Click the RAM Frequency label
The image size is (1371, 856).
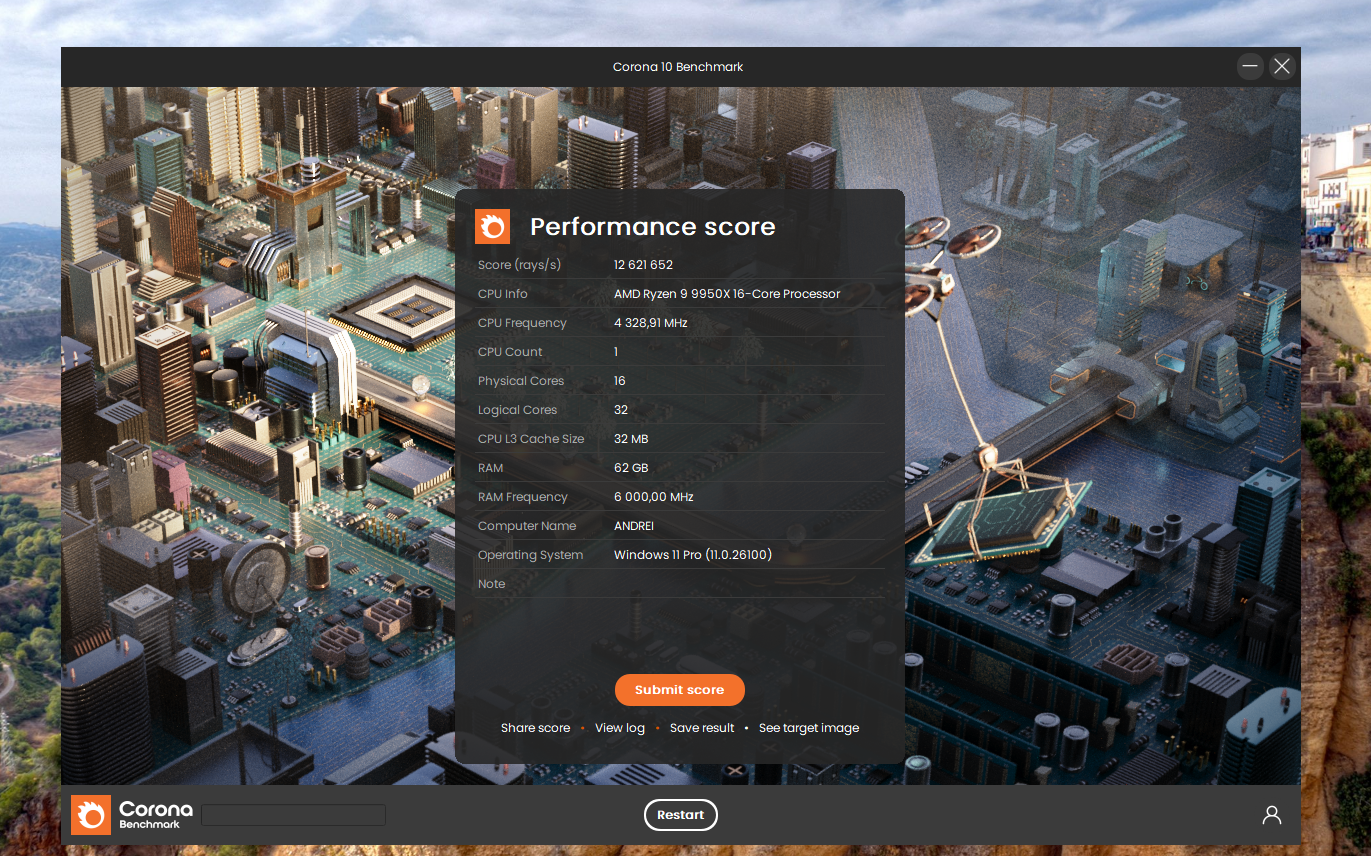(522, 497)
